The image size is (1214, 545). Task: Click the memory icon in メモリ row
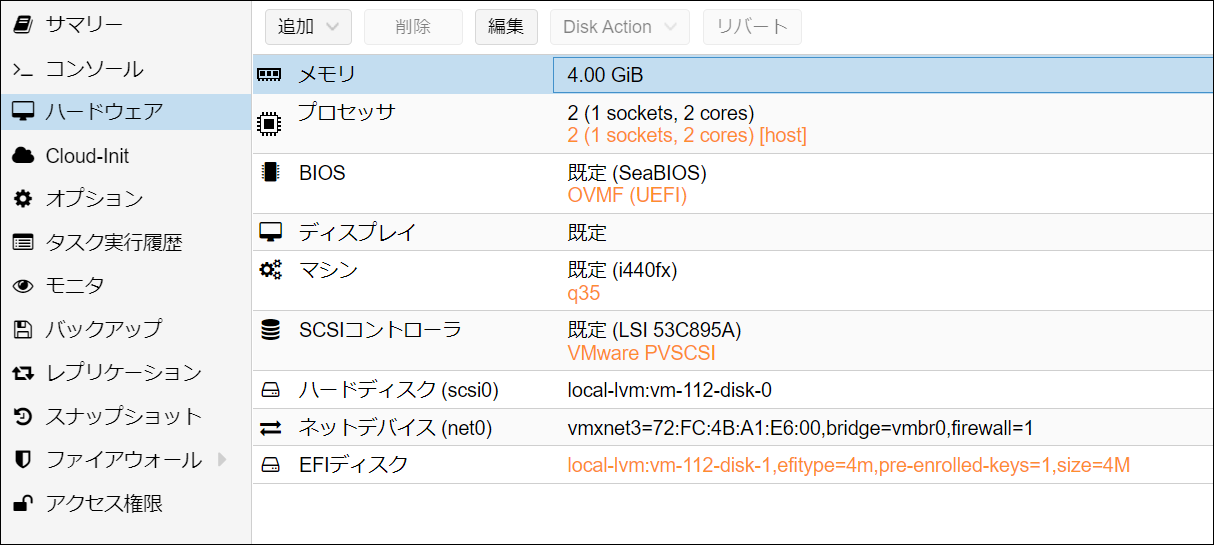click(270, 75)
